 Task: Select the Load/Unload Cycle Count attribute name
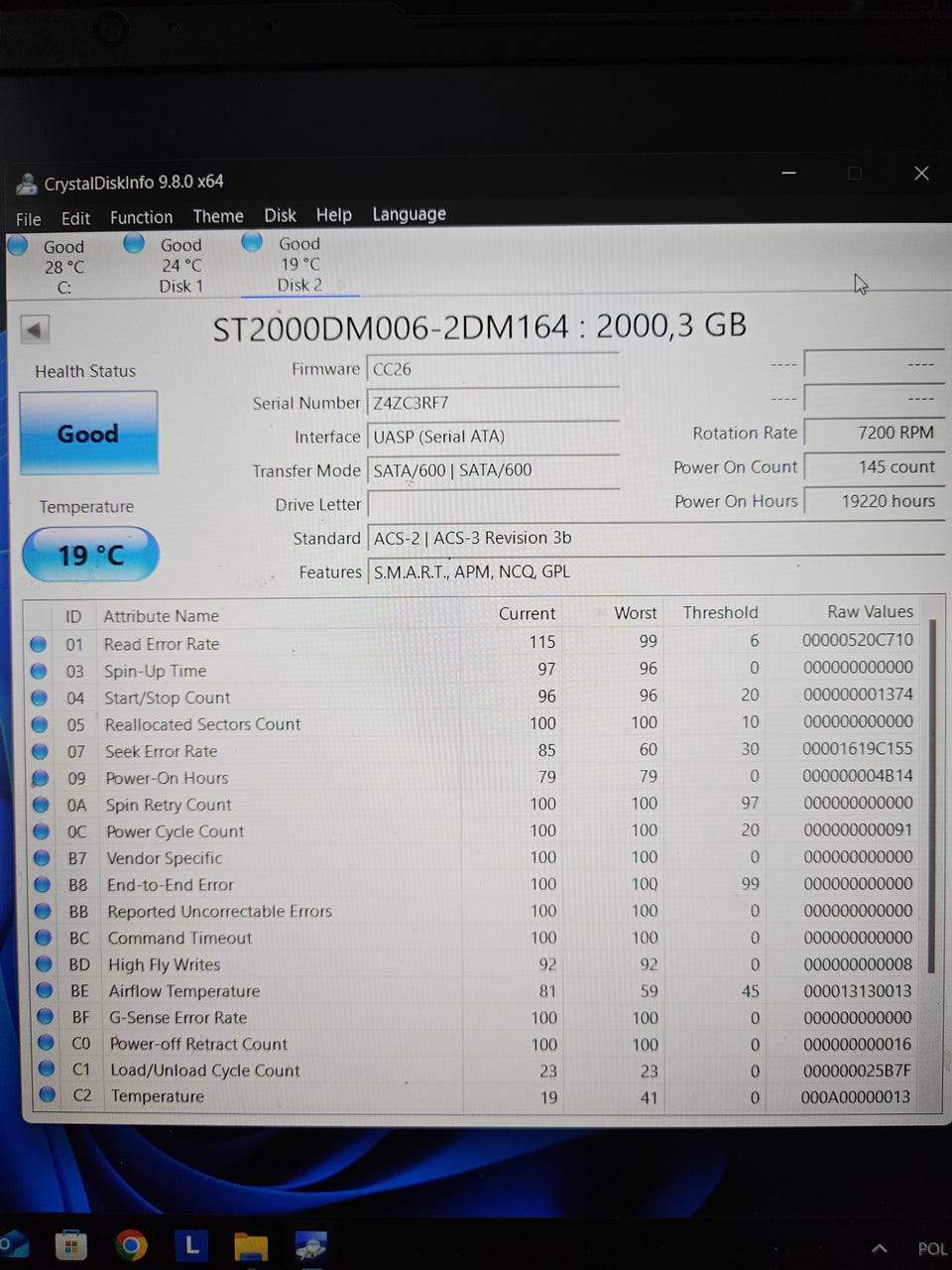coord(204,1071)
